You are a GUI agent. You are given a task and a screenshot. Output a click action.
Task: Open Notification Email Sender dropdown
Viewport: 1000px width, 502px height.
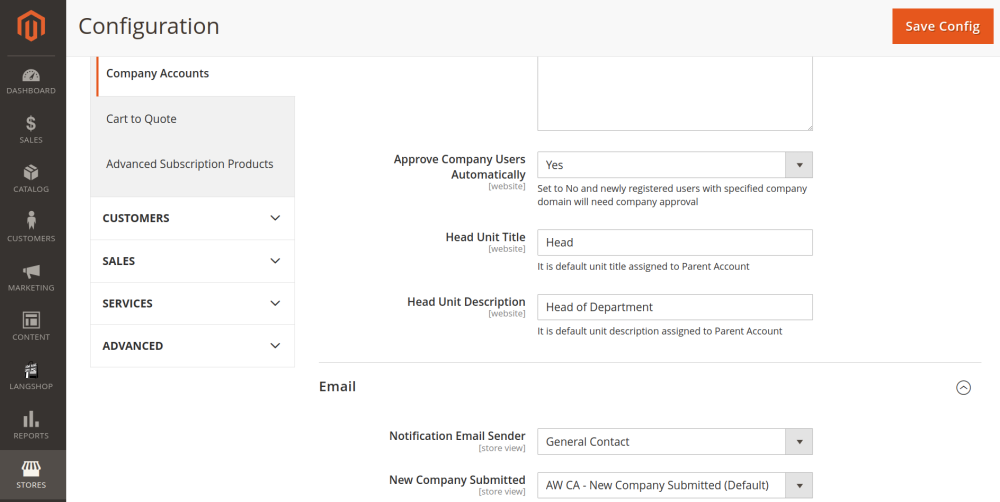pos(675,441)
